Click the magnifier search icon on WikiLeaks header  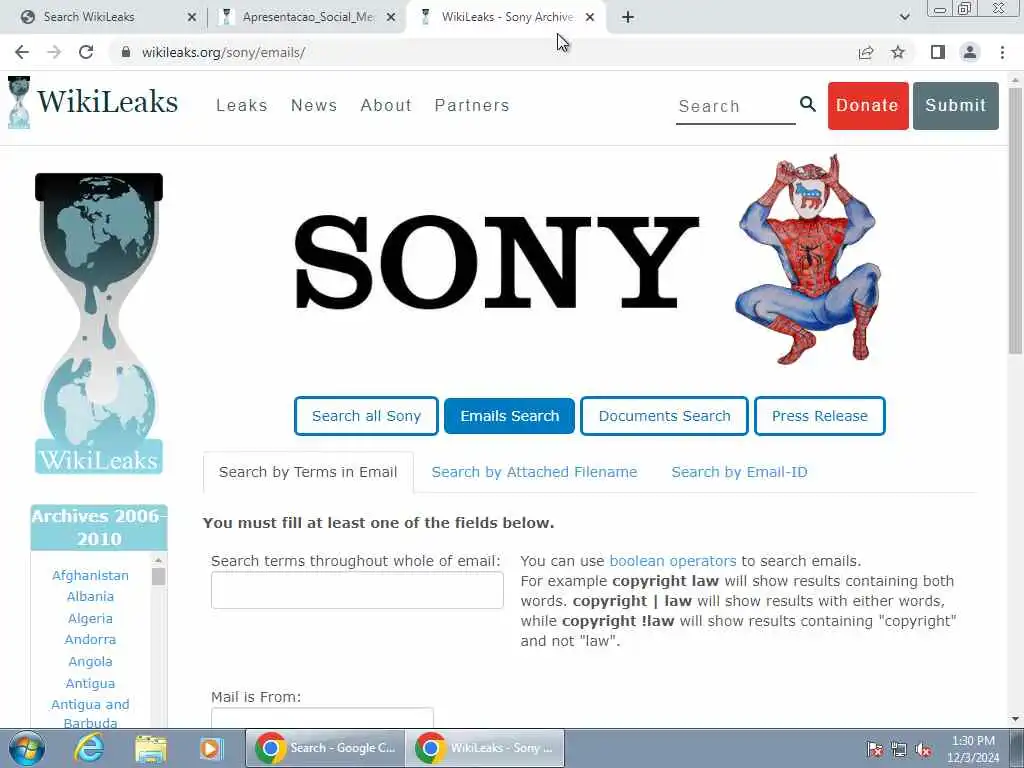pos(808,104)
